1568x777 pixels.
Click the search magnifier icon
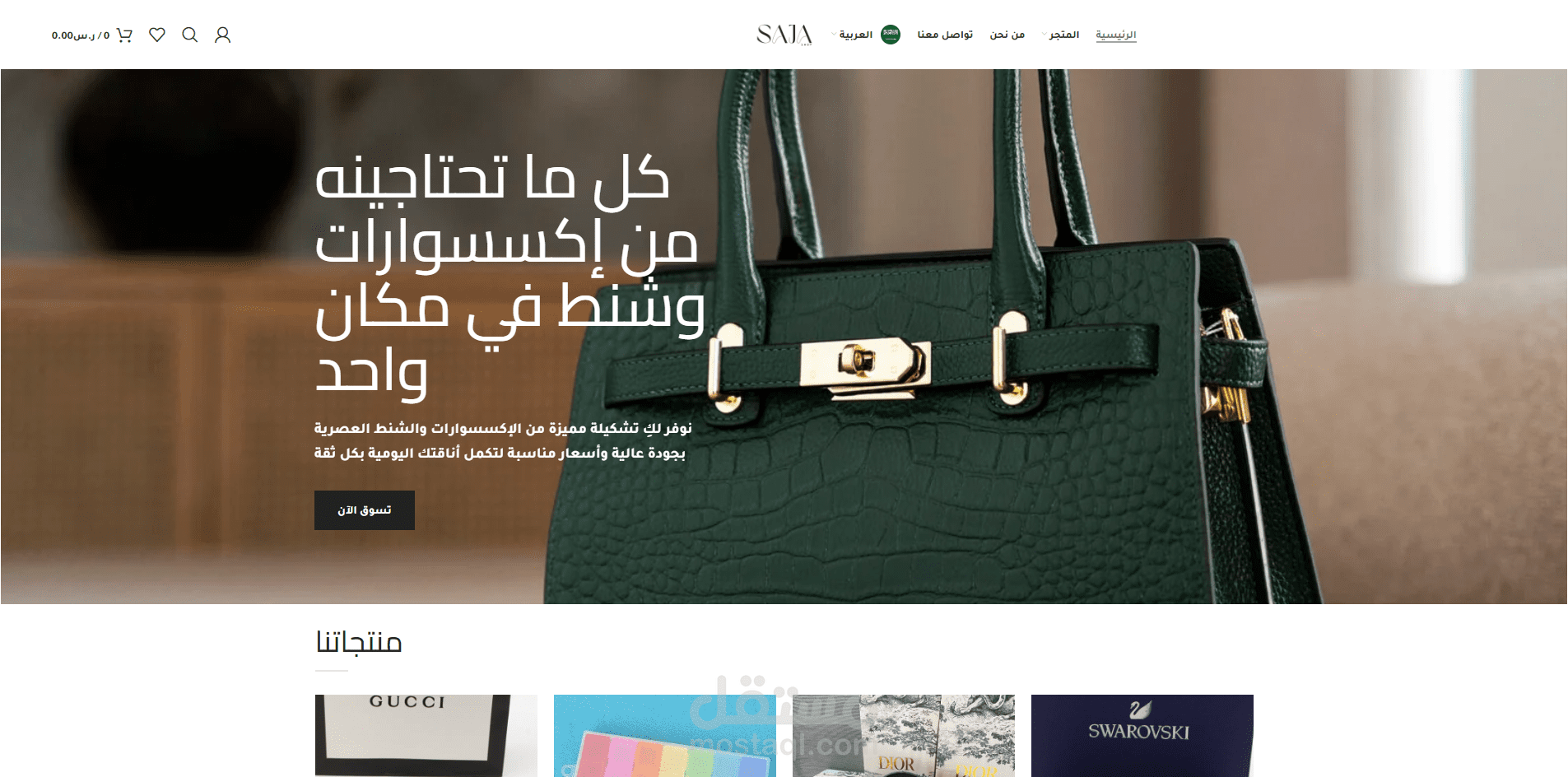[x=190, y=35]
